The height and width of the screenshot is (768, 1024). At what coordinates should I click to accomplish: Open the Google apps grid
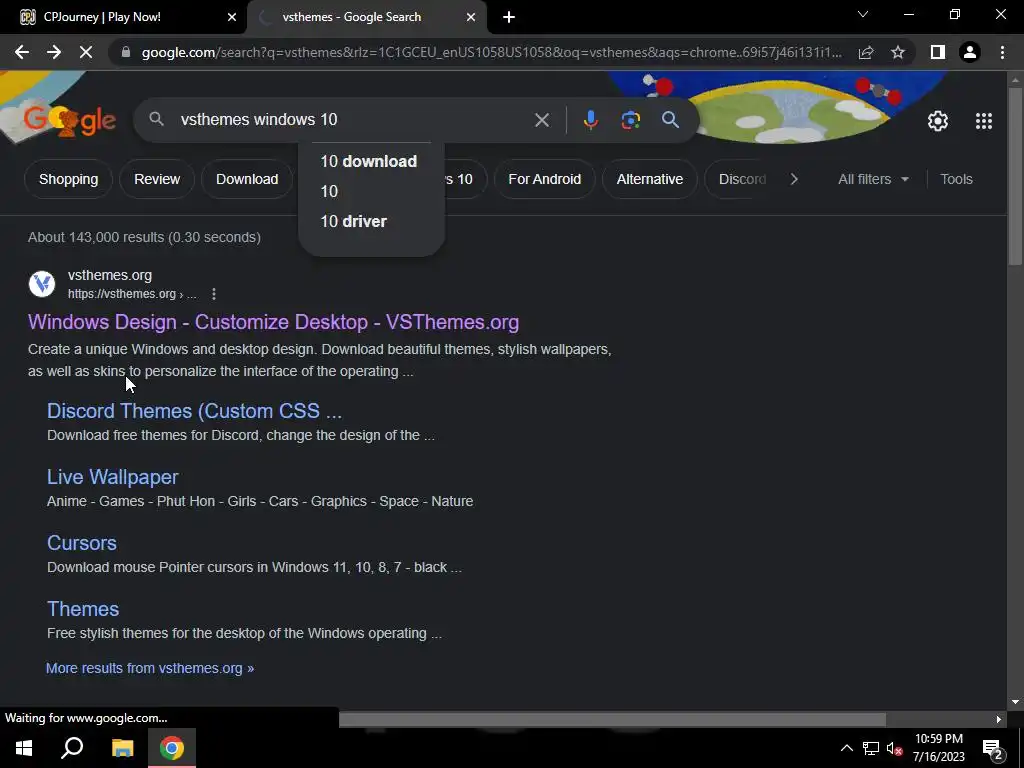click(x=984, y=121)
